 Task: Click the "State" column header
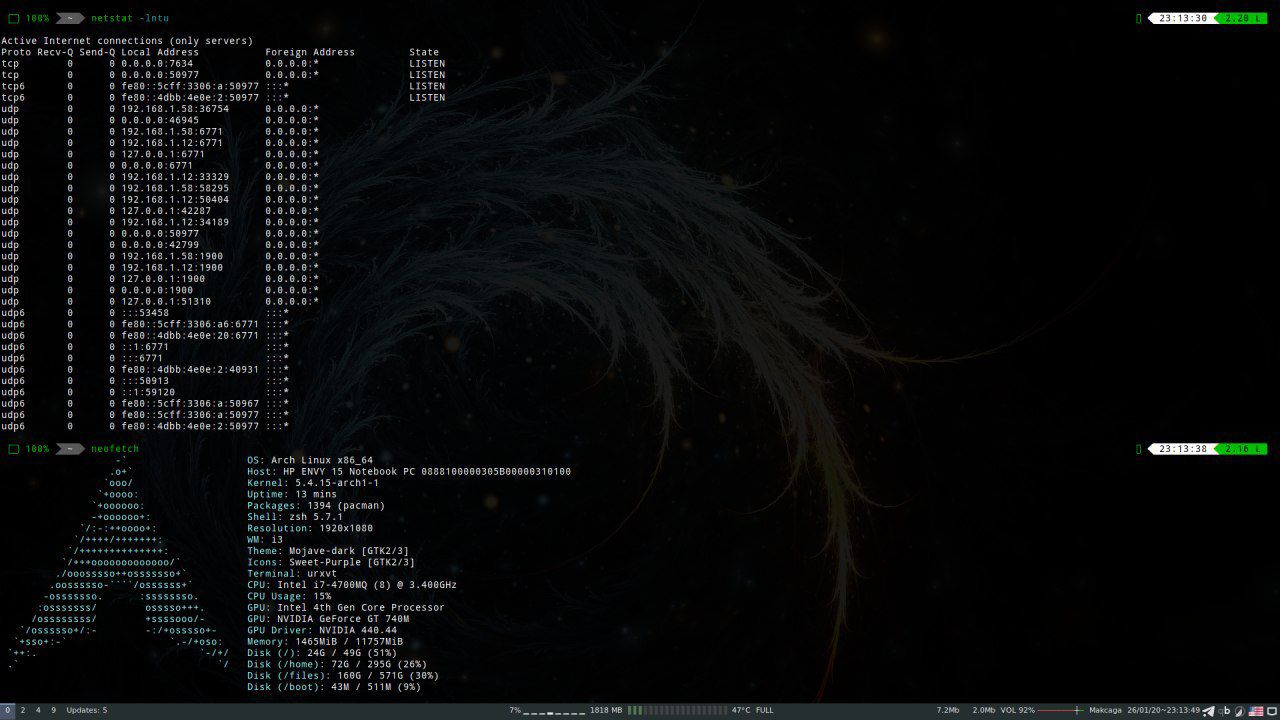[424, 52]
